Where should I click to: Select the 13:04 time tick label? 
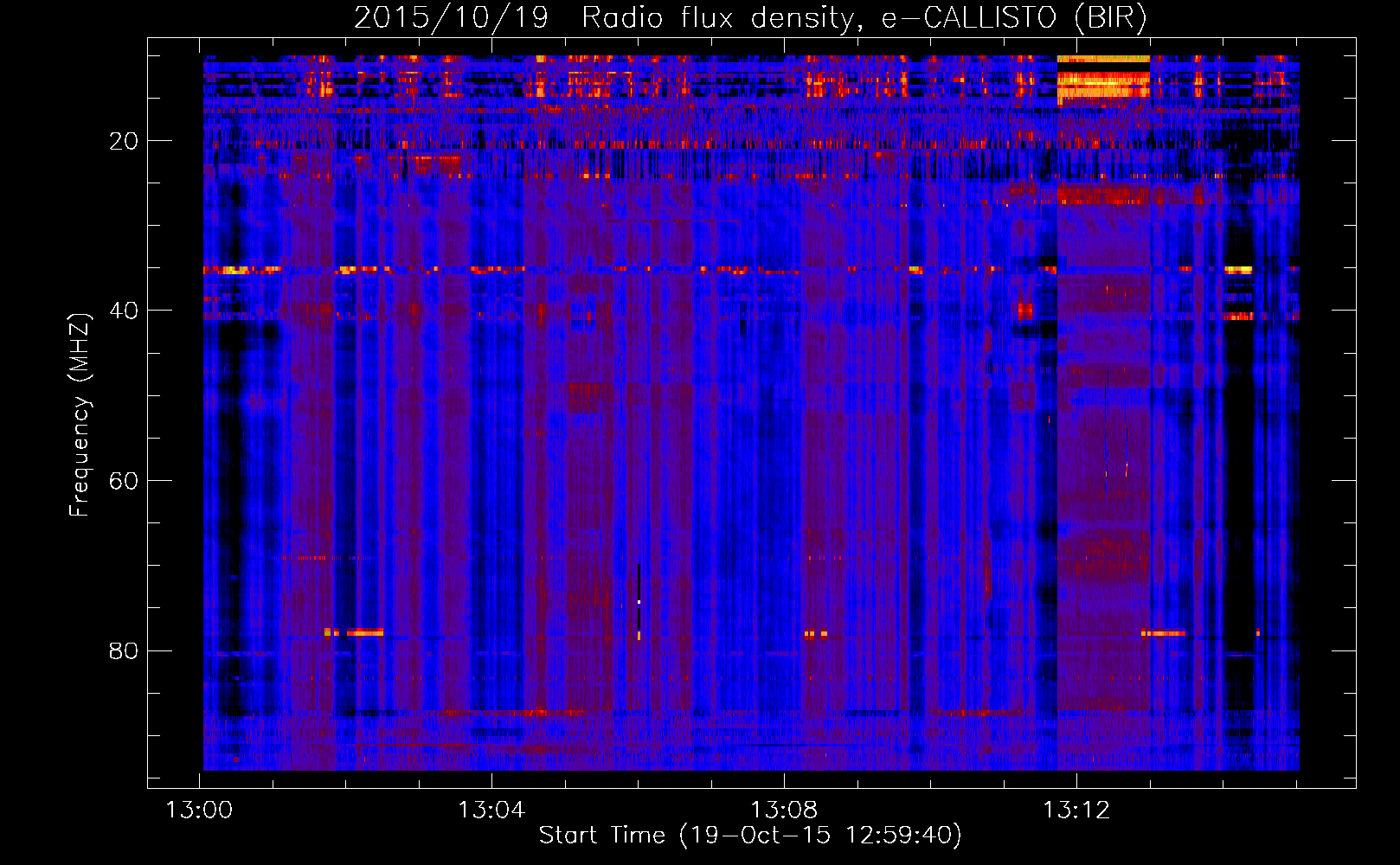coord(491,811)
